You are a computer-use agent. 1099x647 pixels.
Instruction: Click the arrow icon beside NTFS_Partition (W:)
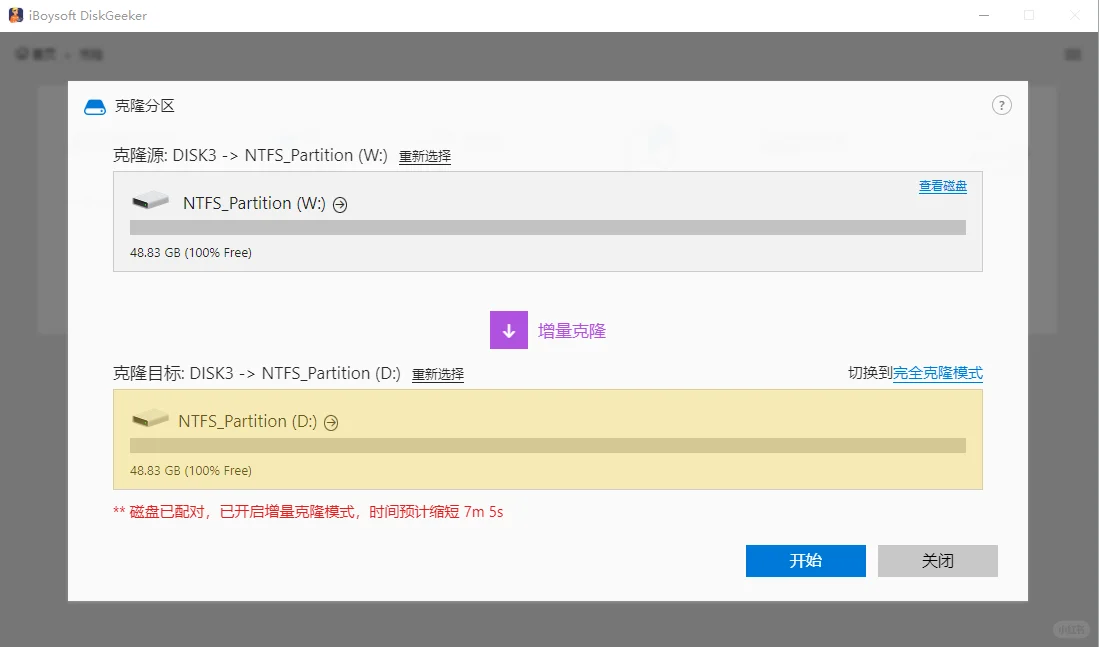340,204
